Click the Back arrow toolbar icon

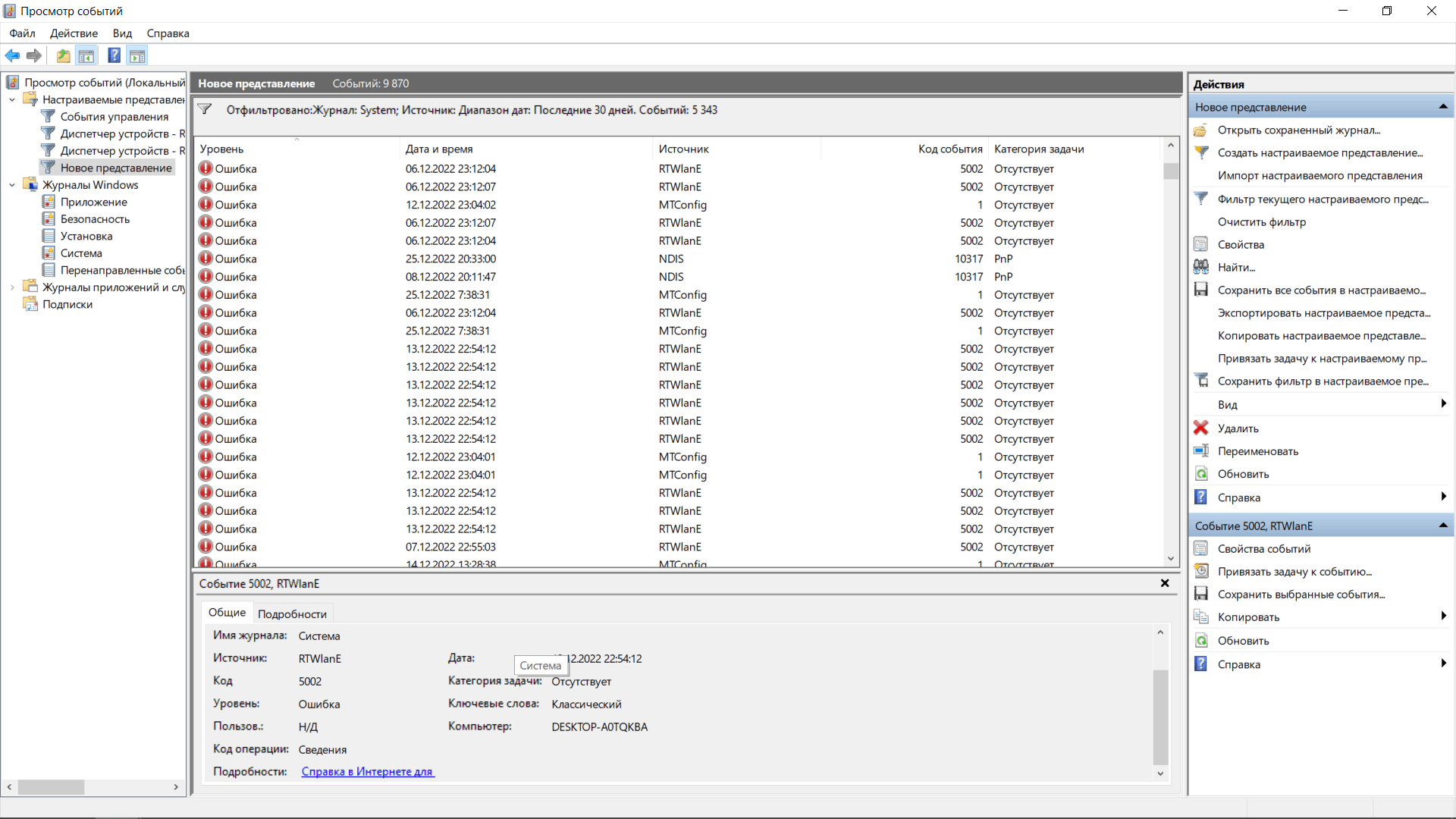coord(12,55)
